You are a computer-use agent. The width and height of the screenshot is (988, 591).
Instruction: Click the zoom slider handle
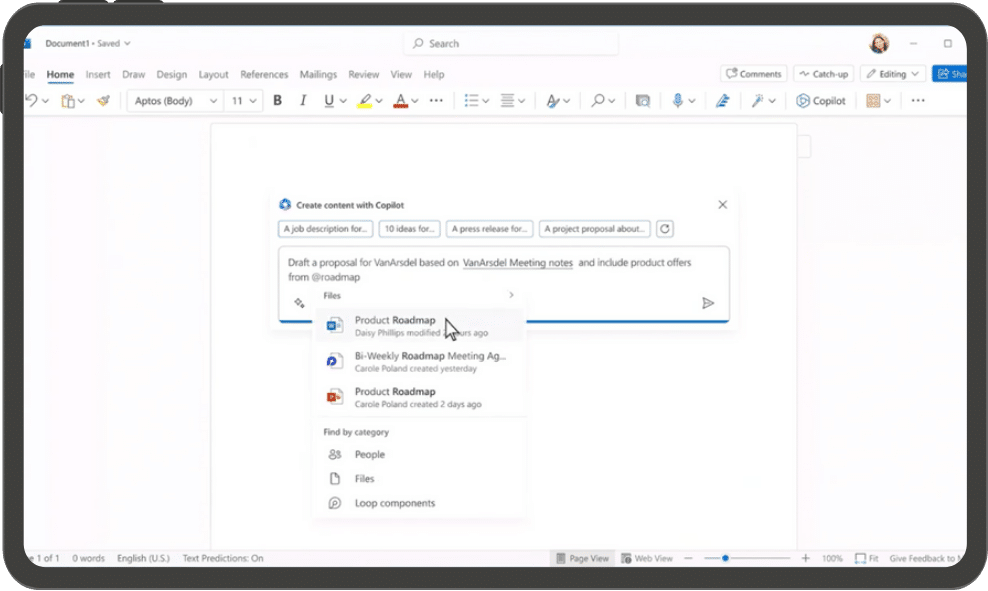(725, 558)
